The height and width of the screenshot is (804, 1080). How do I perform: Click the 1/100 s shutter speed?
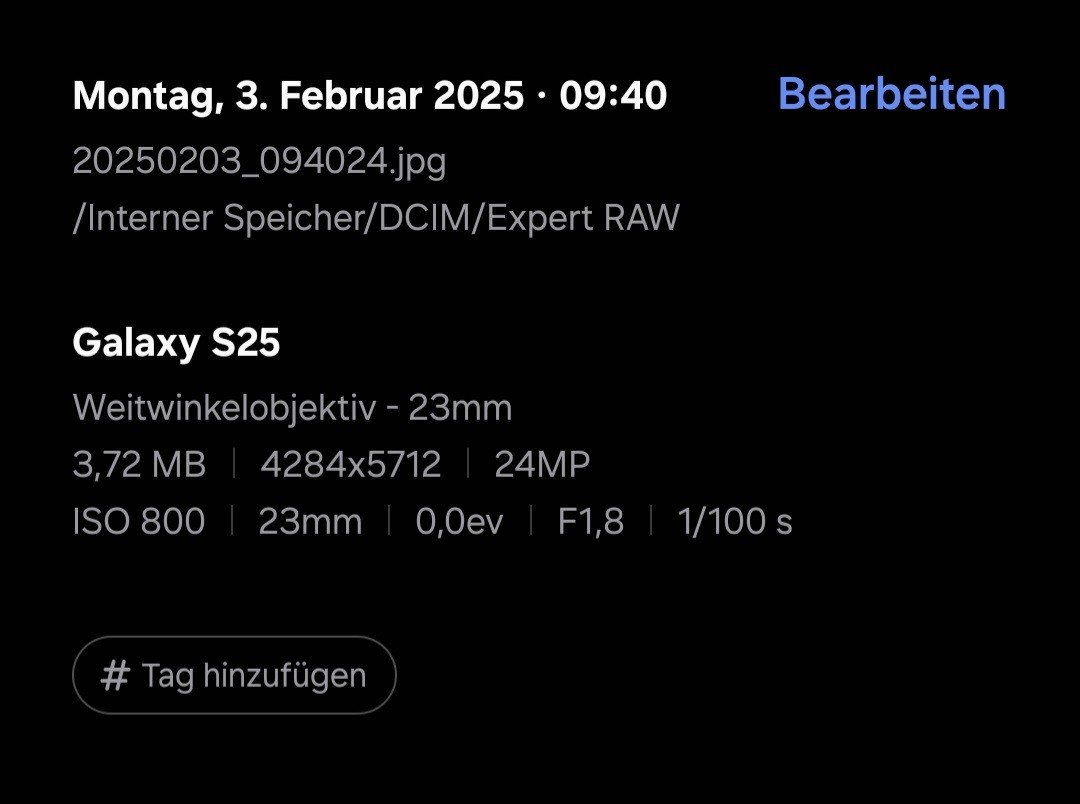[x=735, y=521]
